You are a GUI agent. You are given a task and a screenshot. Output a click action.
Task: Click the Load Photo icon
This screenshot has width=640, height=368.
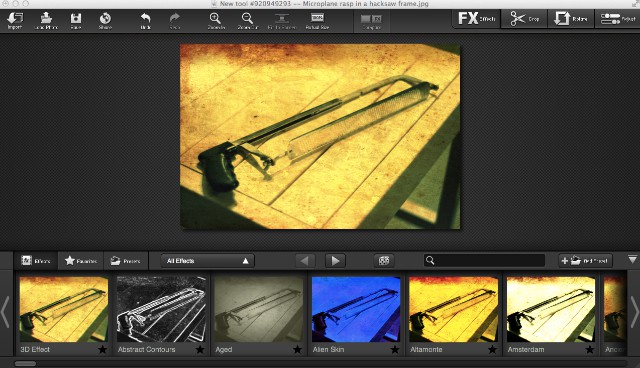[x=46, y=20]
